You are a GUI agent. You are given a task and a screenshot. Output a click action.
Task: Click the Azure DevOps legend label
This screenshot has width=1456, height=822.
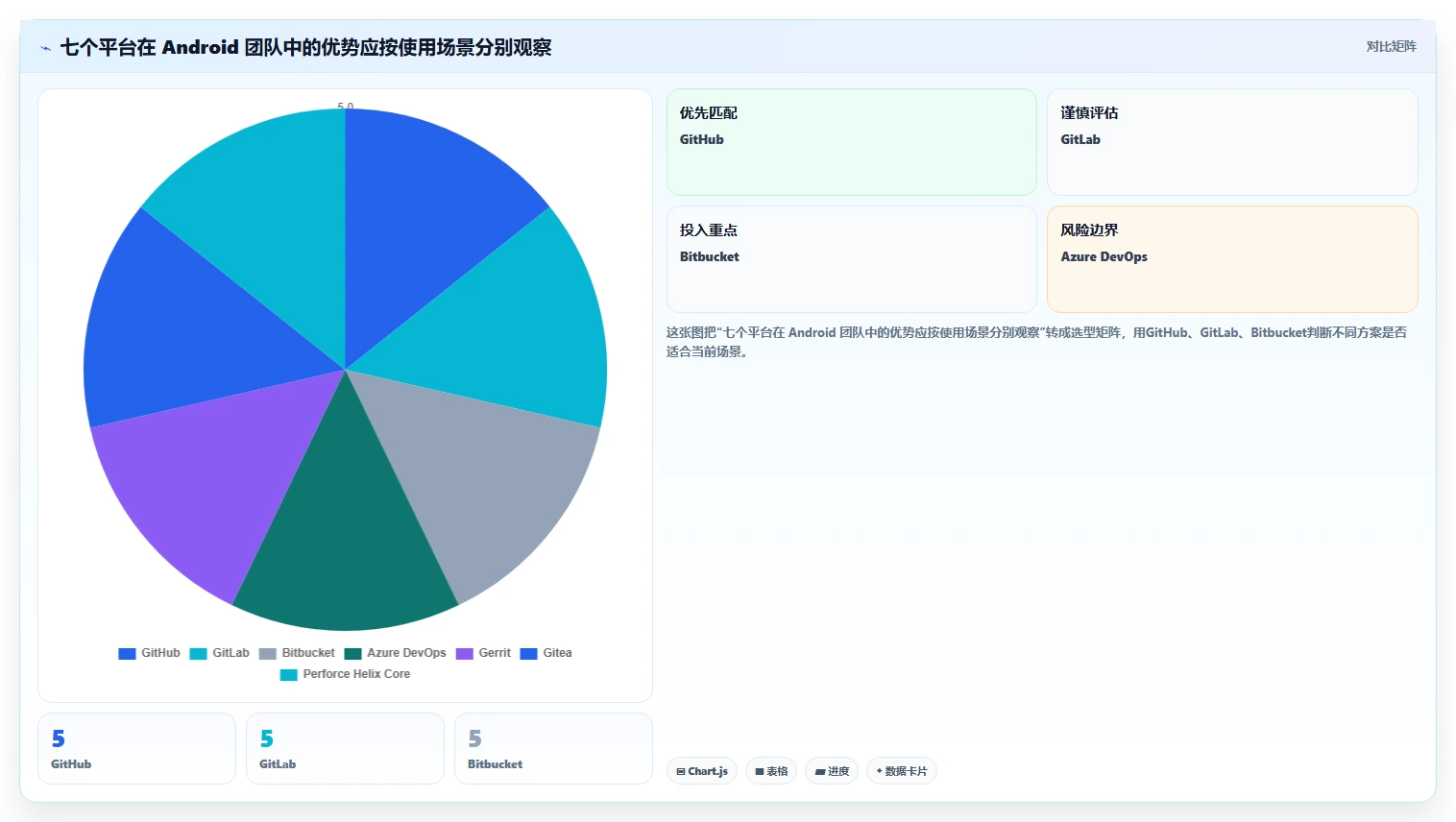coord(406,653)
